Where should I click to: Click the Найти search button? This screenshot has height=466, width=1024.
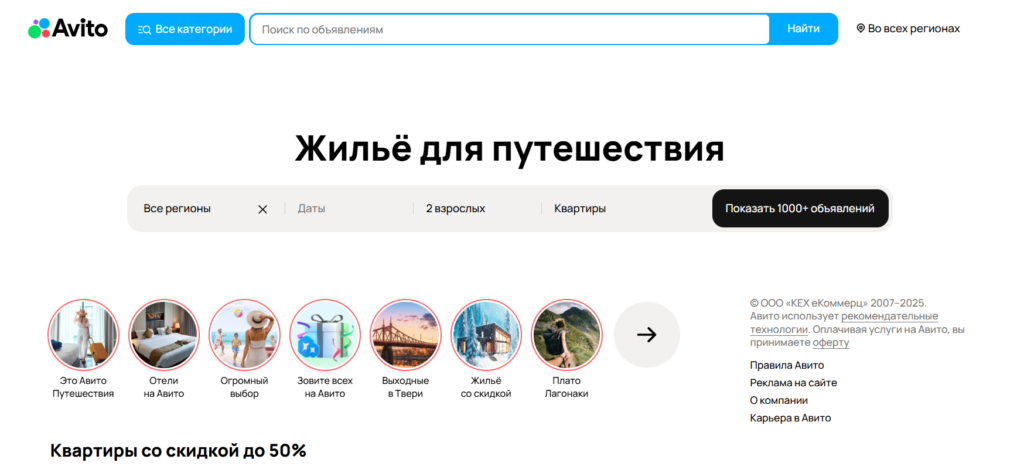point(803,29)
